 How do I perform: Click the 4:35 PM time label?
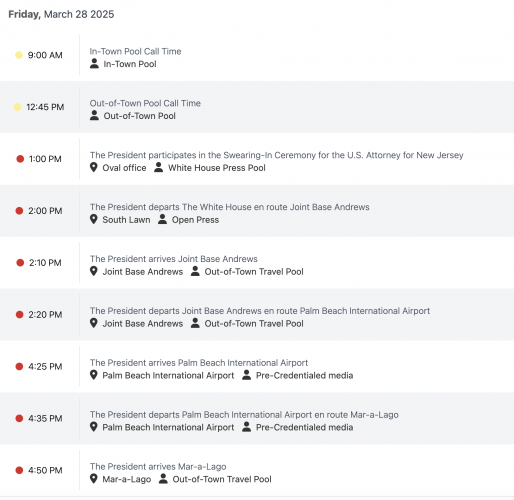(45, 418)
